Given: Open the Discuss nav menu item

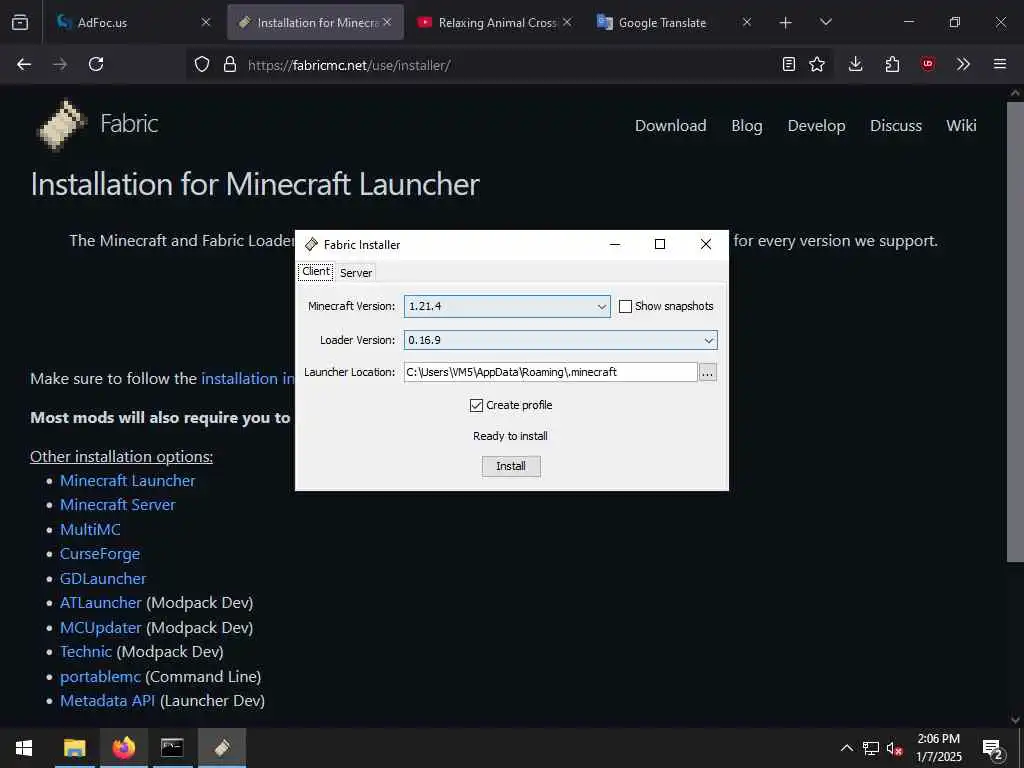Looking at the screenshot, I should click(895, 125).
